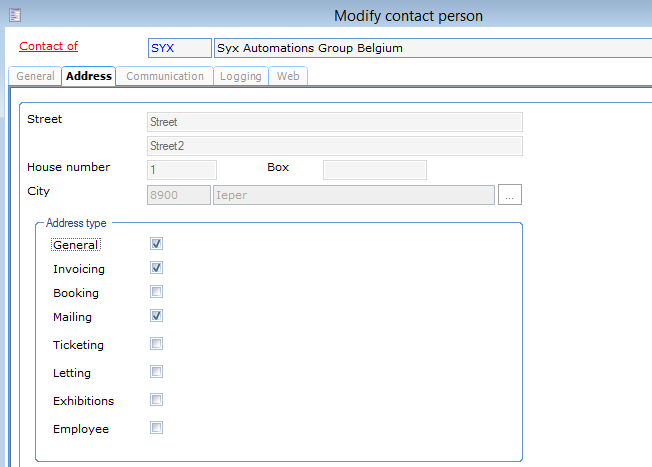Image resolution: width=652 pixels, height=467 pixels.
Task: Enable the Letting address type
Action: [156, 372]
